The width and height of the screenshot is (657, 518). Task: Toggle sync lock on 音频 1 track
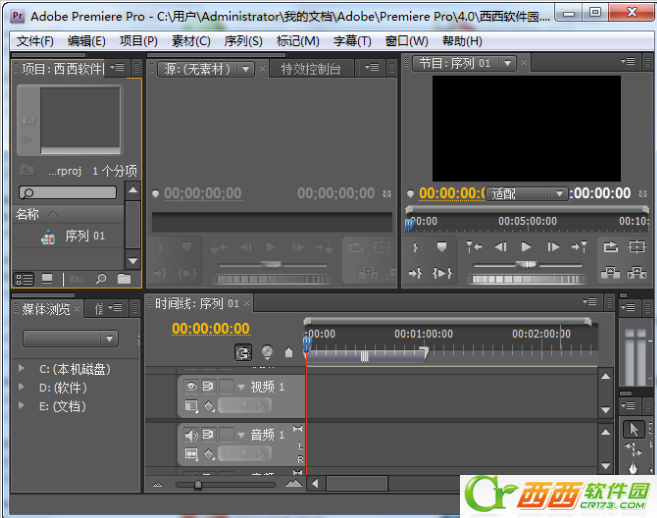pyautogui.click(x=208, y=435)
